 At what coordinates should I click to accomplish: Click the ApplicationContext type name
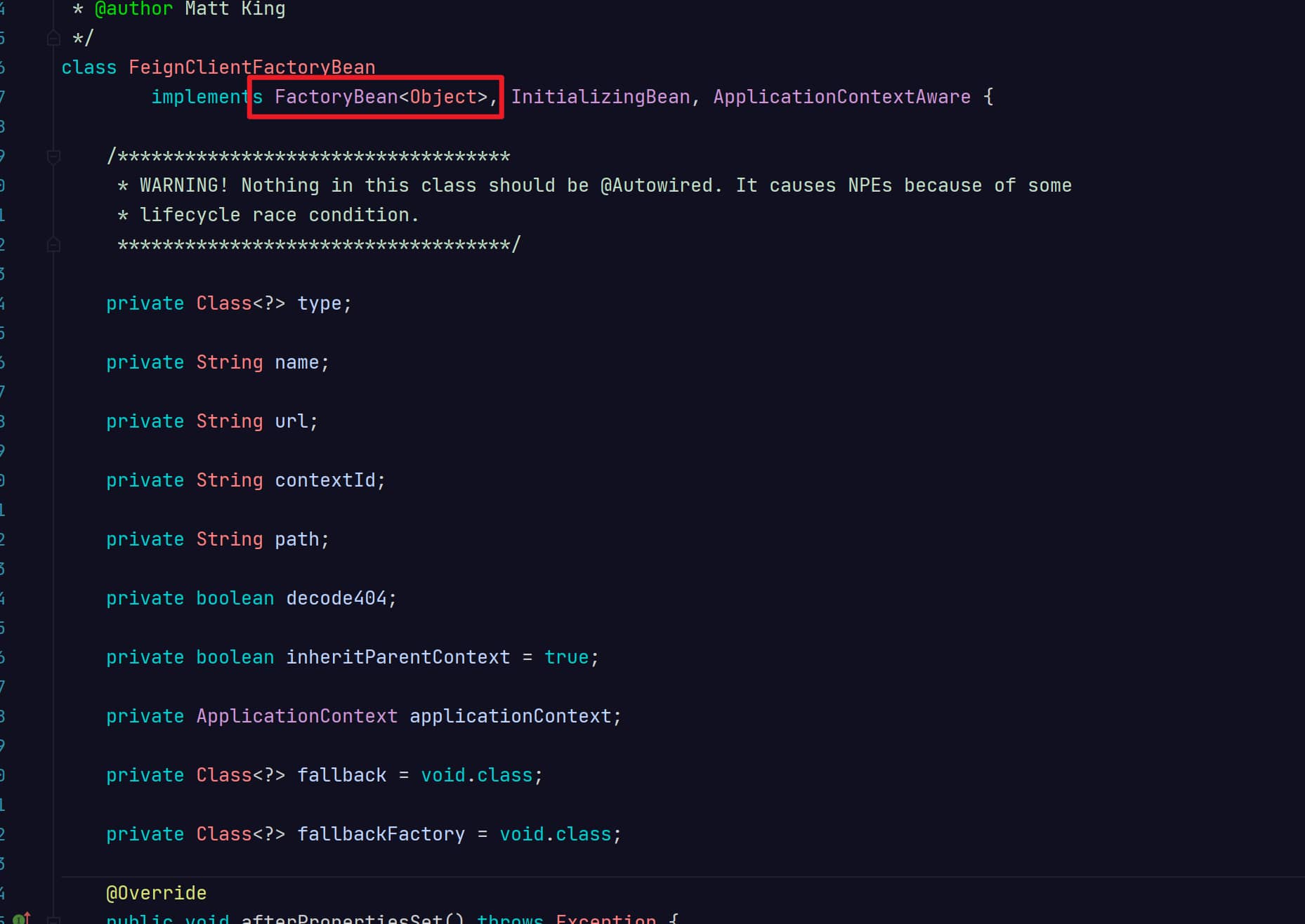297,716
